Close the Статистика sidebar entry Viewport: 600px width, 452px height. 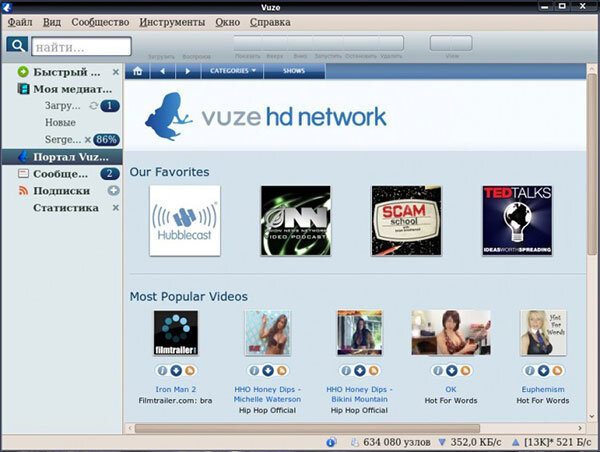pos(116,208)
